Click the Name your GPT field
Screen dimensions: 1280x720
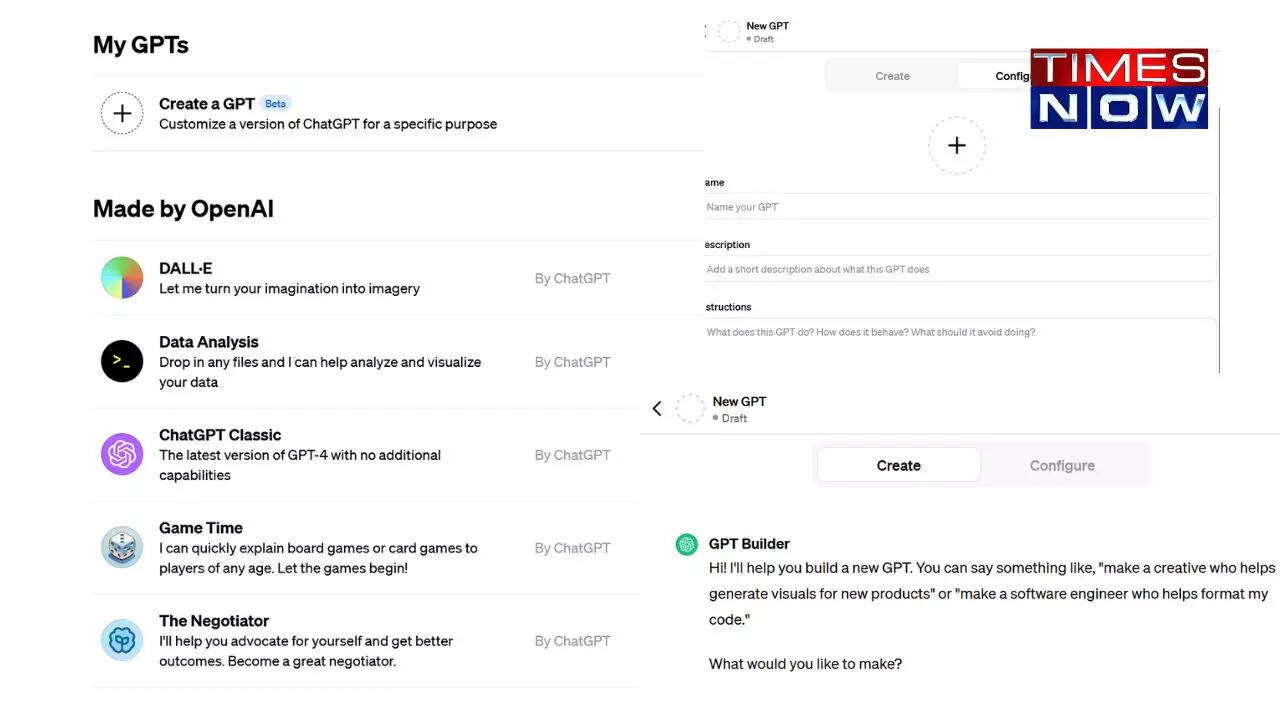pyautogui.click(x=960, y=207)
